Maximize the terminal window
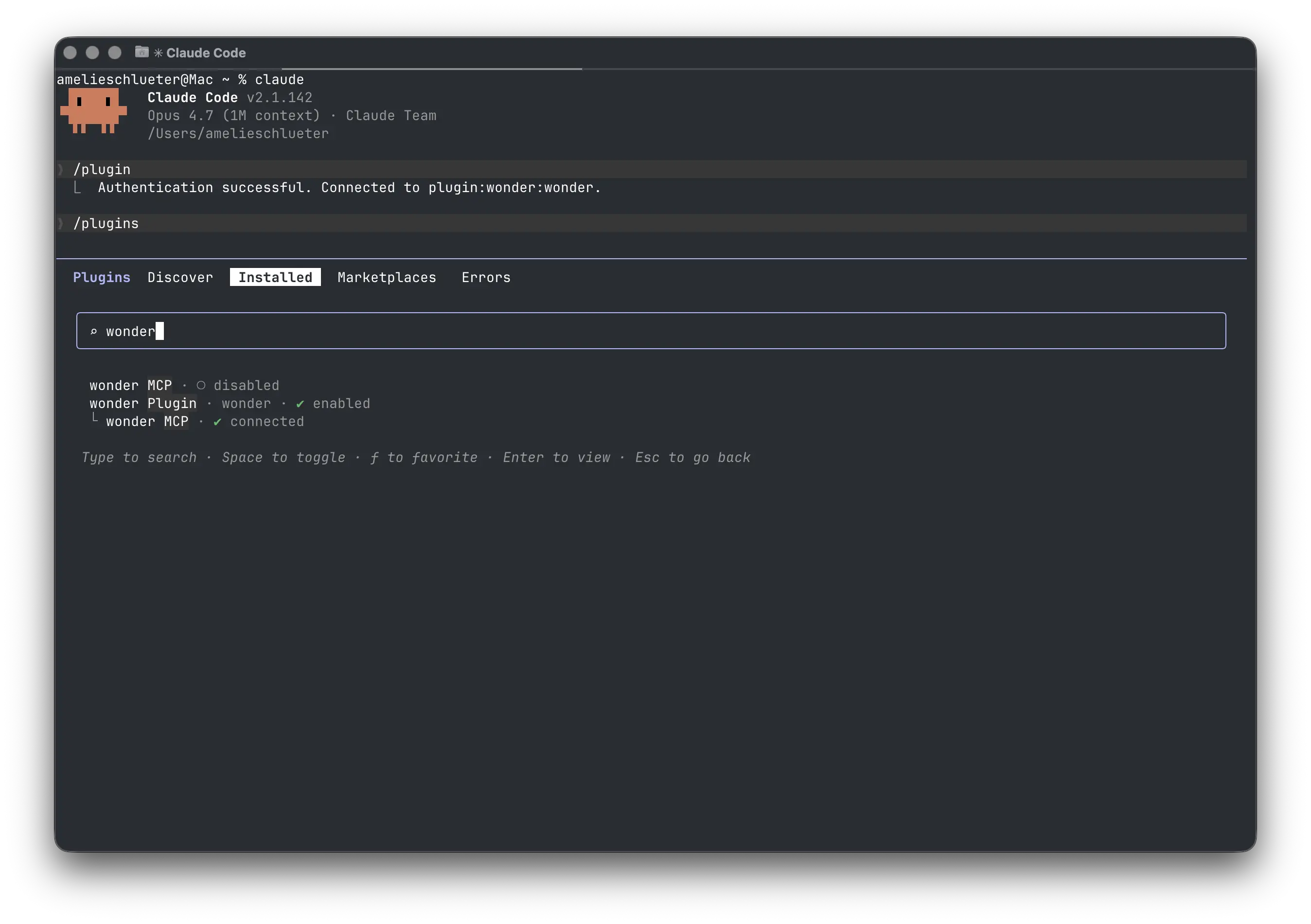The width and height of the screenshot is (1311, 924). 115,53
